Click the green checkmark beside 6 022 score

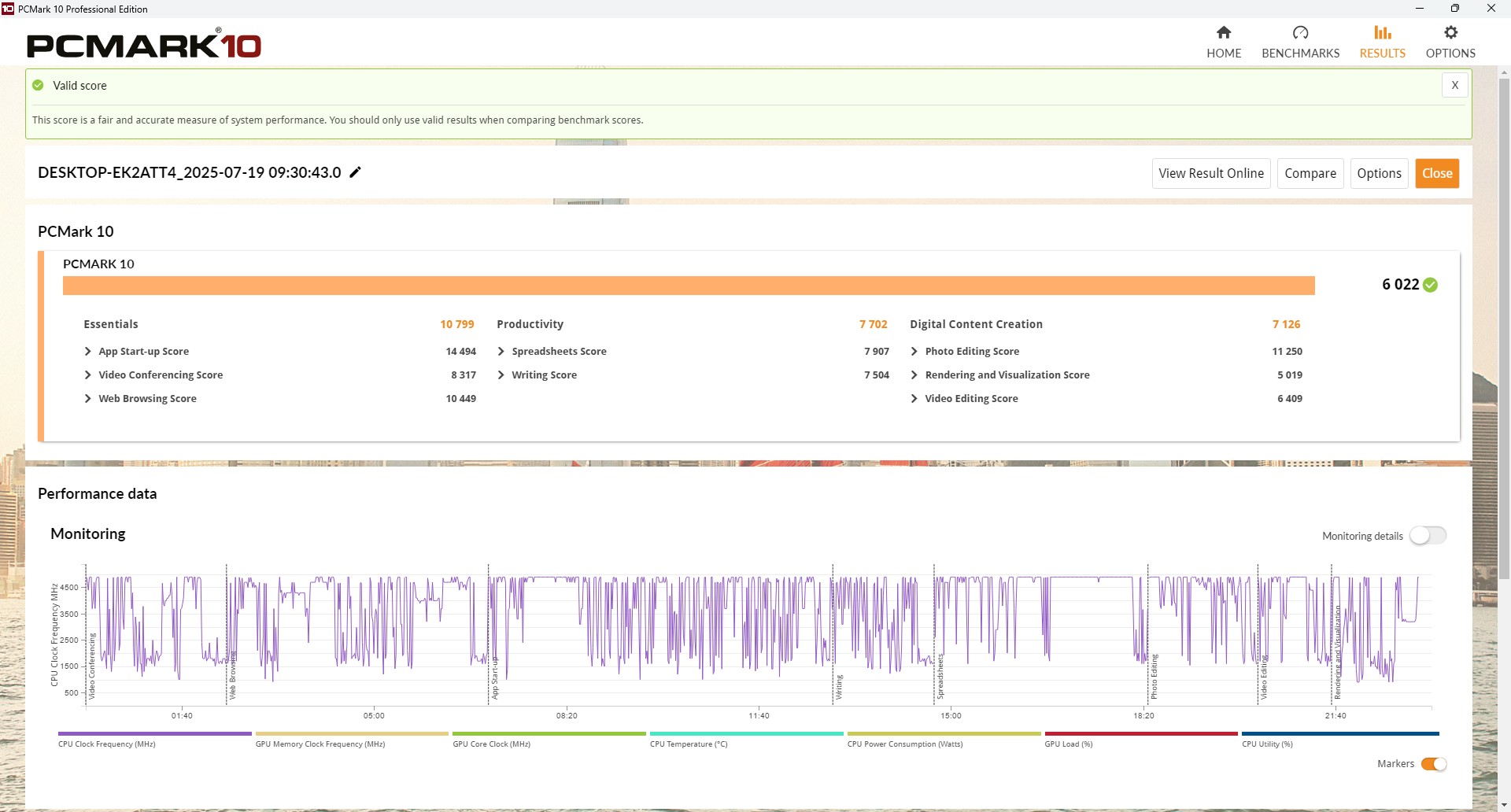tap(1431, 285)
